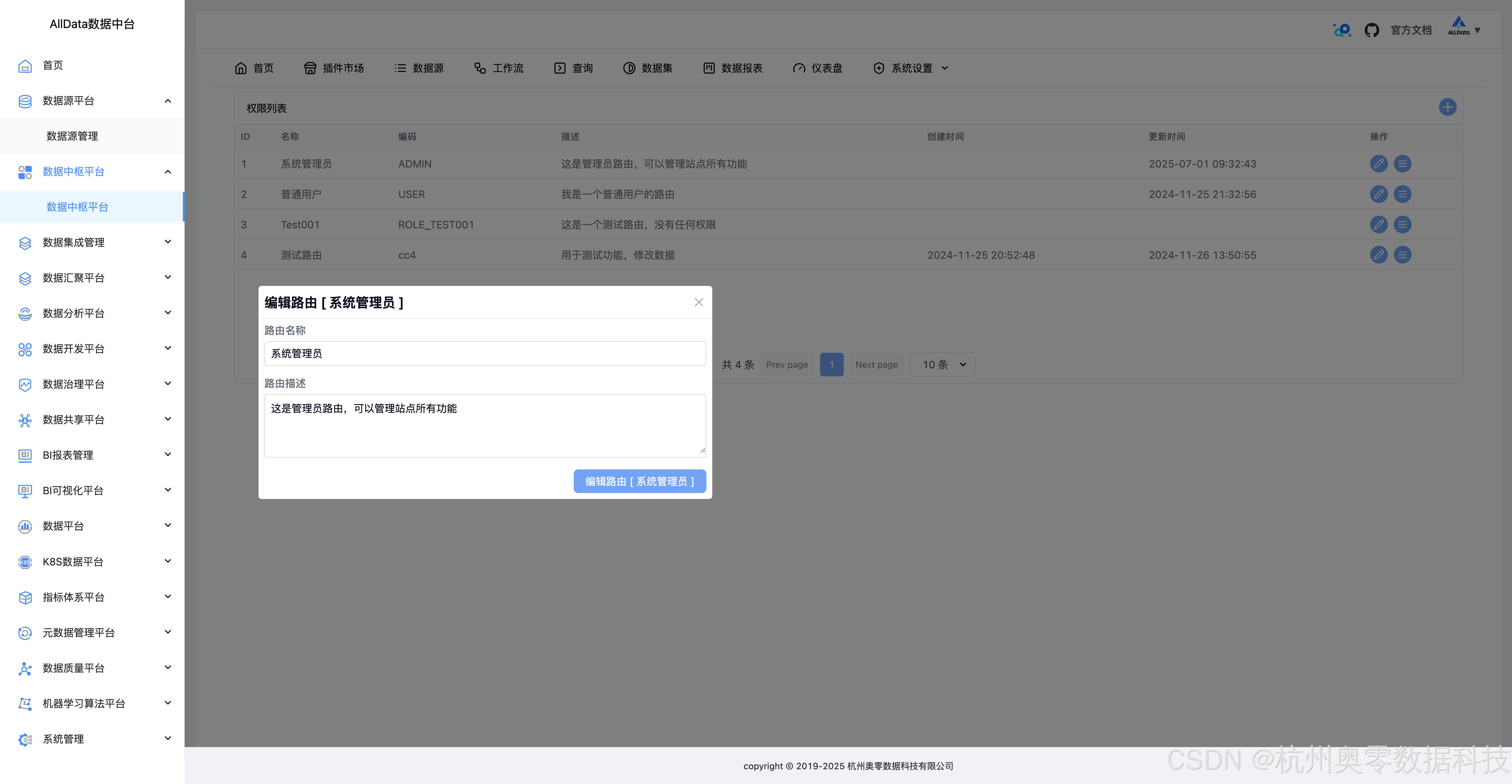The height and width of the screenshot is (784, 1512).
Task: Click the 机器学习算法平台 icon
Action: pyautogui.click(x=25, y=704)
